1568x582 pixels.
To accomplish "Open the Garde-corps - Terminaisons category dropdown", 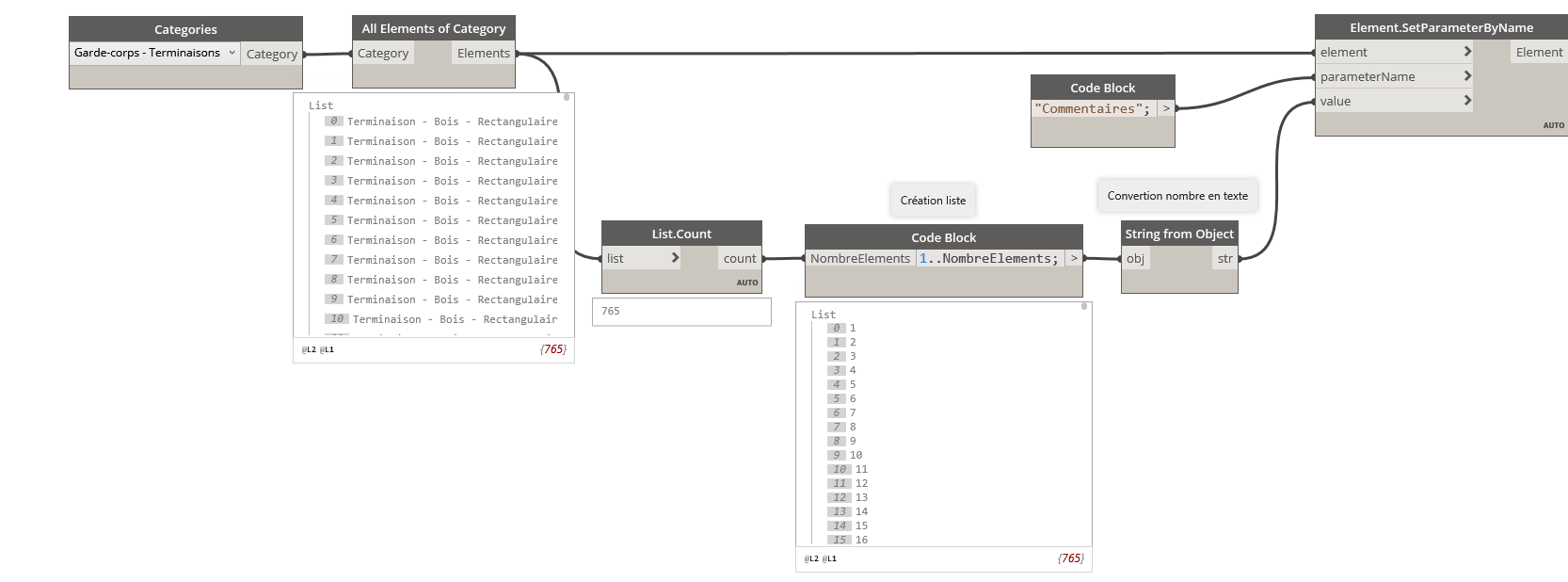I will [232, 53].
